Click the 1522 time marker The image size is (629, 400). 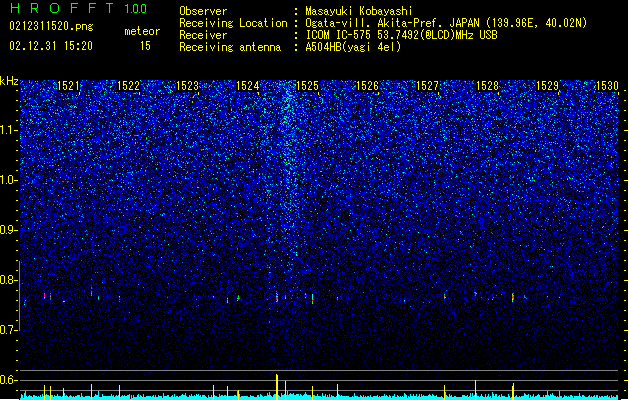(x=128, y=86)
